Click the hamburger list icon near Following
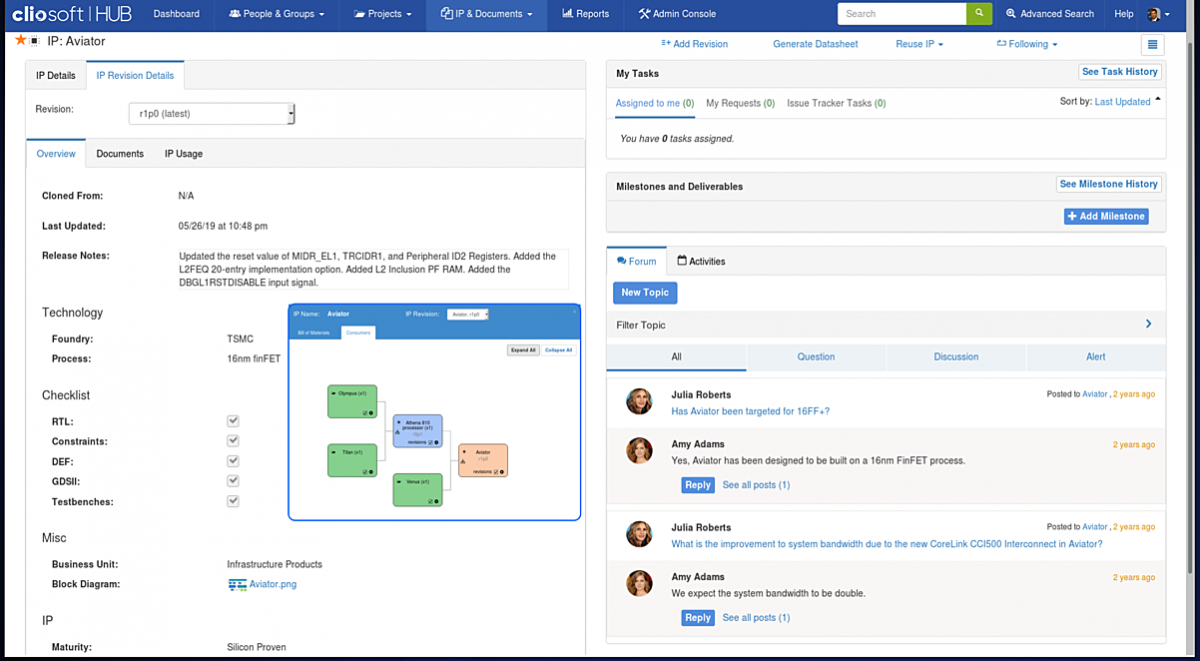This screenshot has height=661, width=1200. coord(1152,44)
